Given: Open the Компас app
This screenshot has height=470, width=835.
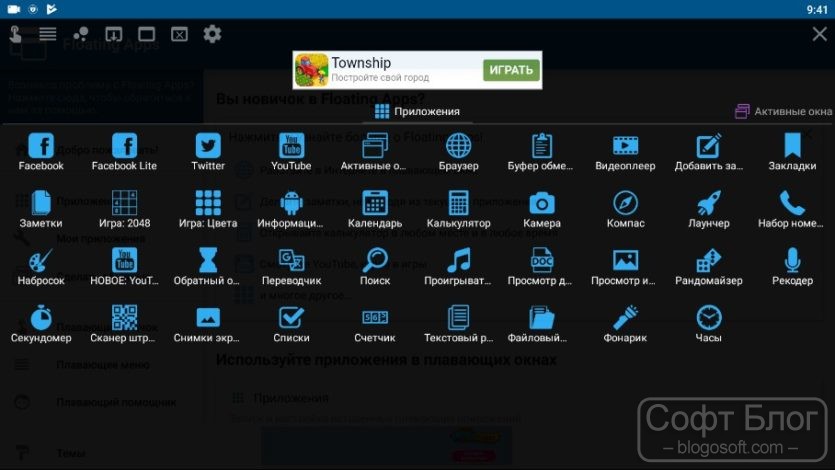Looking at the screenshot, I should 625,209.
